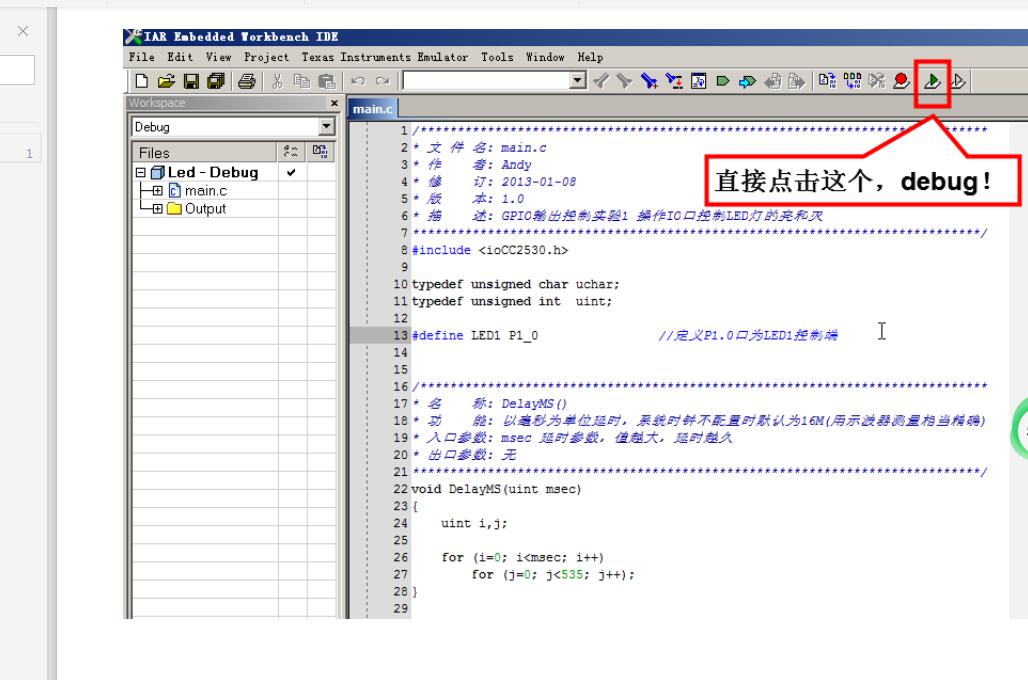Click the Open file folder icon
Viewport: 1028px width, 680px height.
(x=166, y=81)
